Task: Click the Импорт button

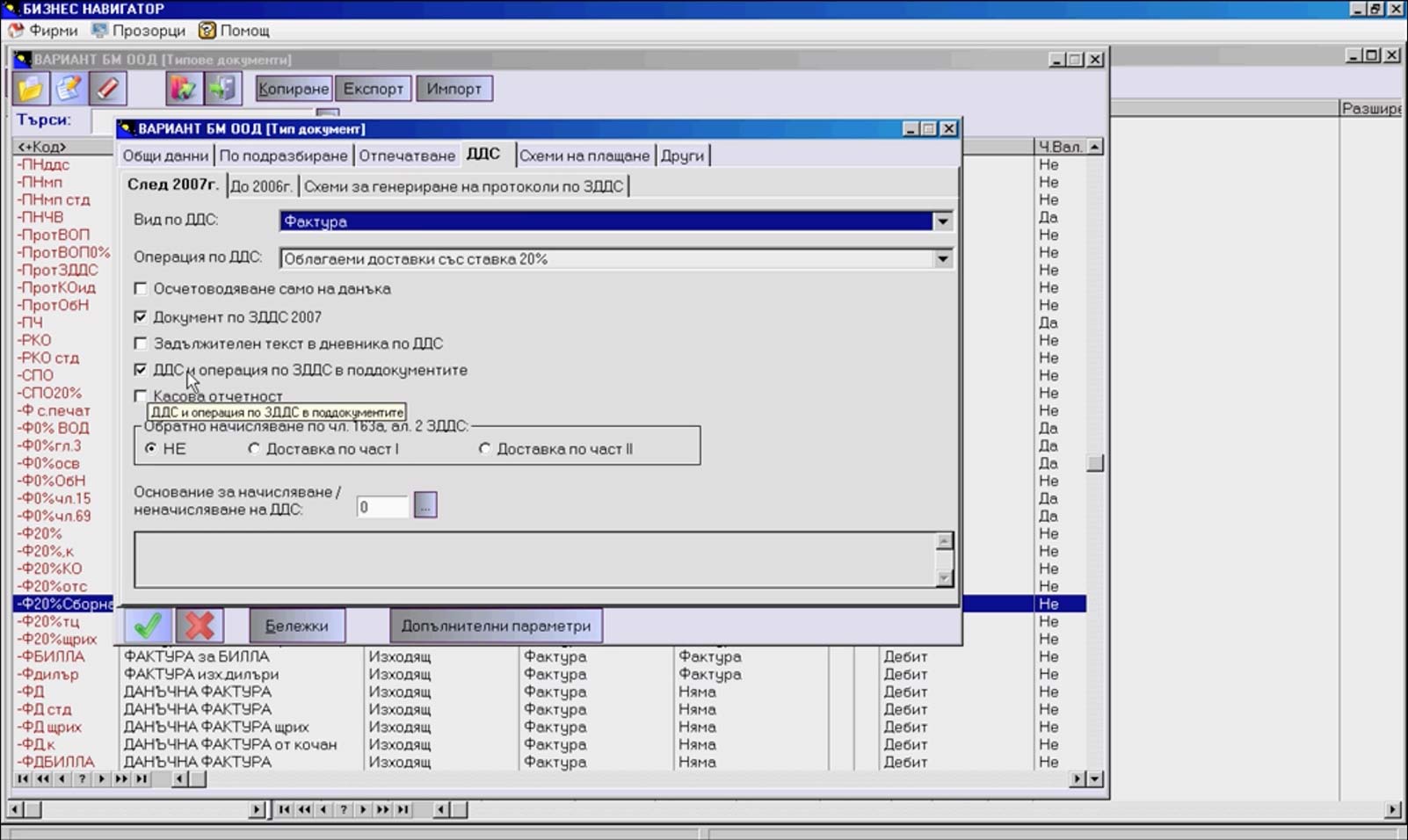Action: coord(454,89)
